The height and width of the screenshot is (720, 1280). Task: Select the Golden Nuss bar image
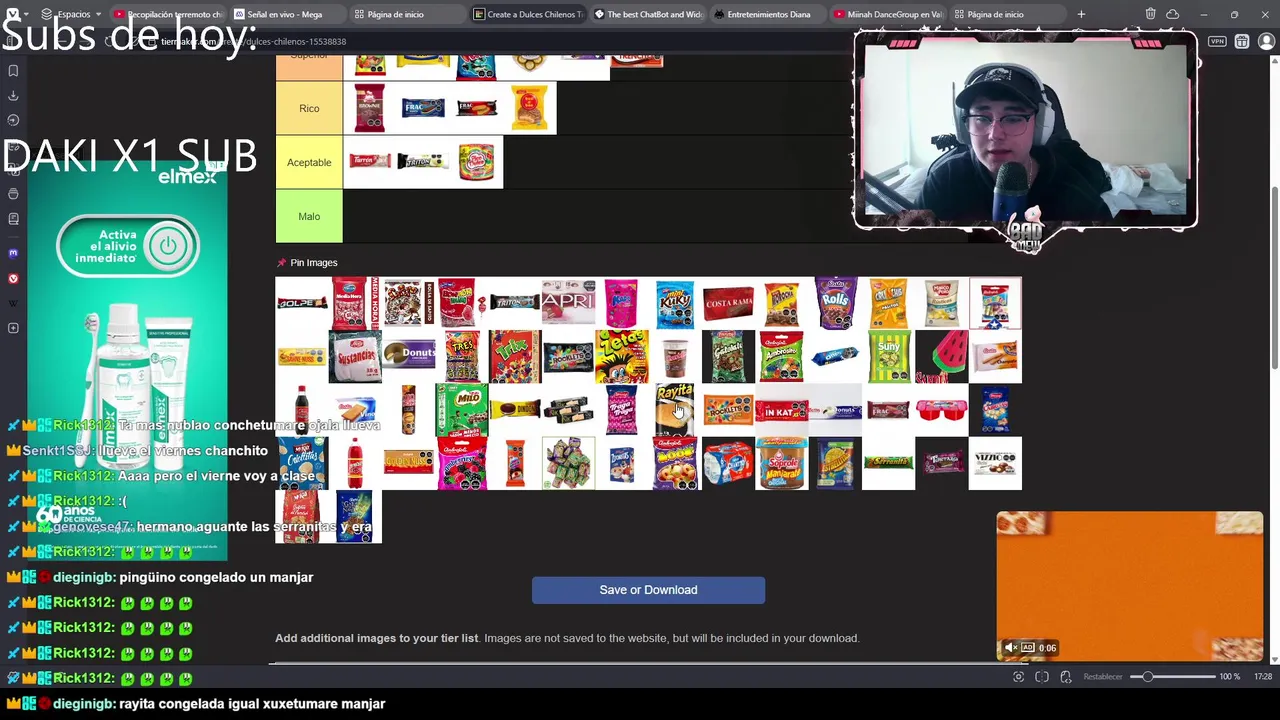[408, 463]
